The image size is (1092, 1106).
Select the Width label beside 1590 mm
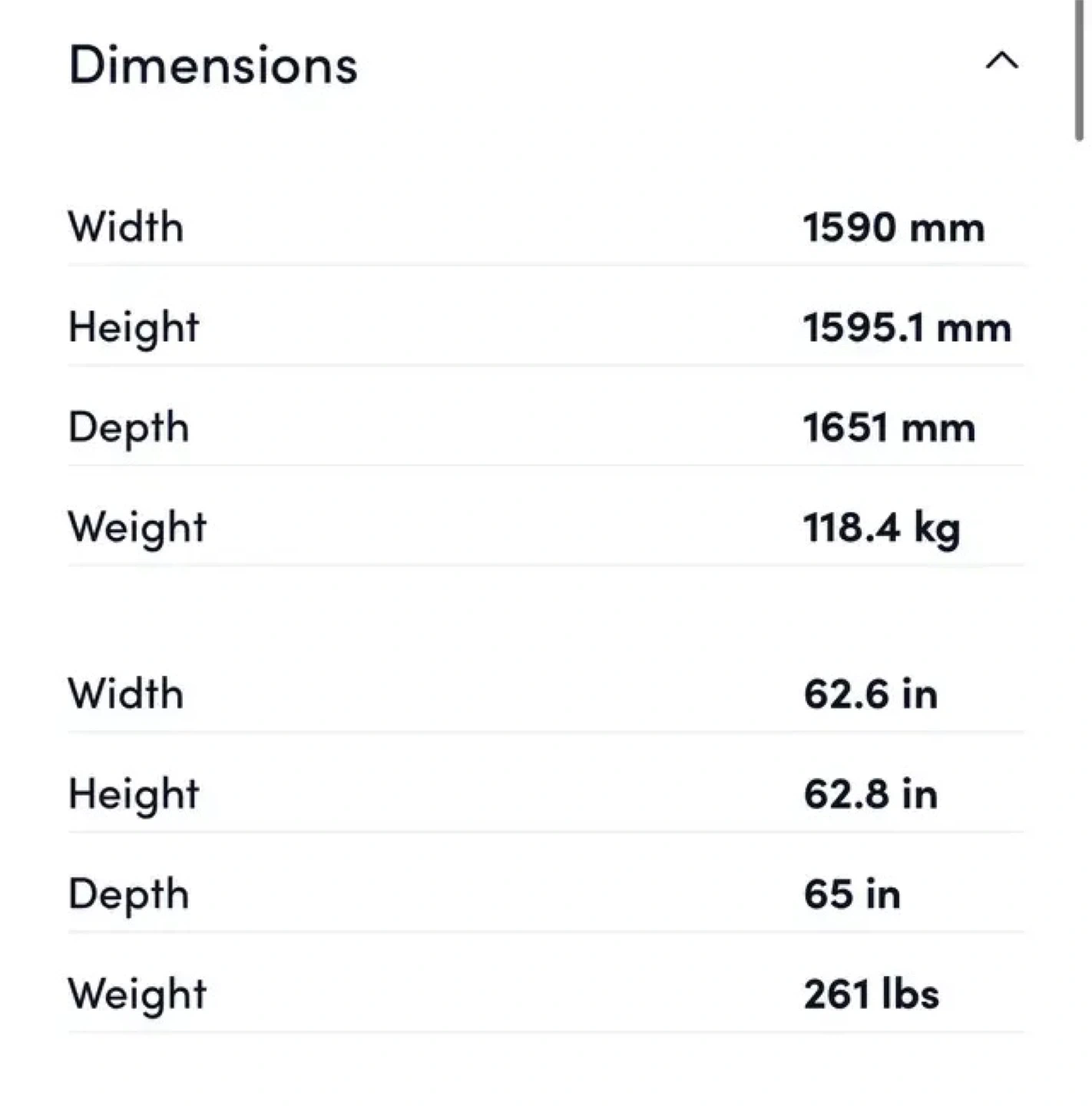[126, 227]
